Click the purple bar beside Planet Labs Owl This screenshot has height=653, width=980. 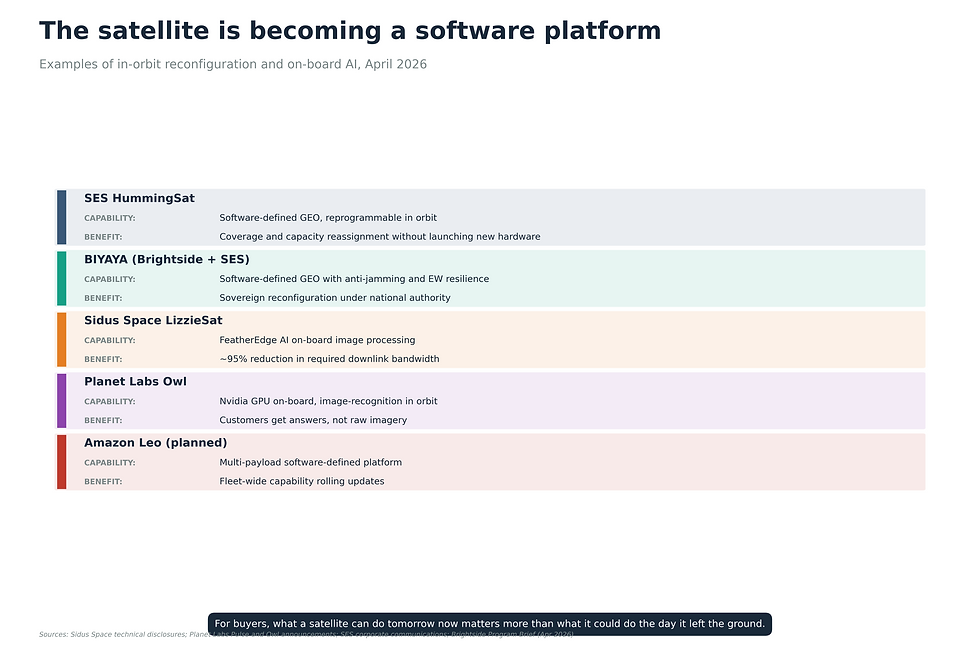coord(61,401)
